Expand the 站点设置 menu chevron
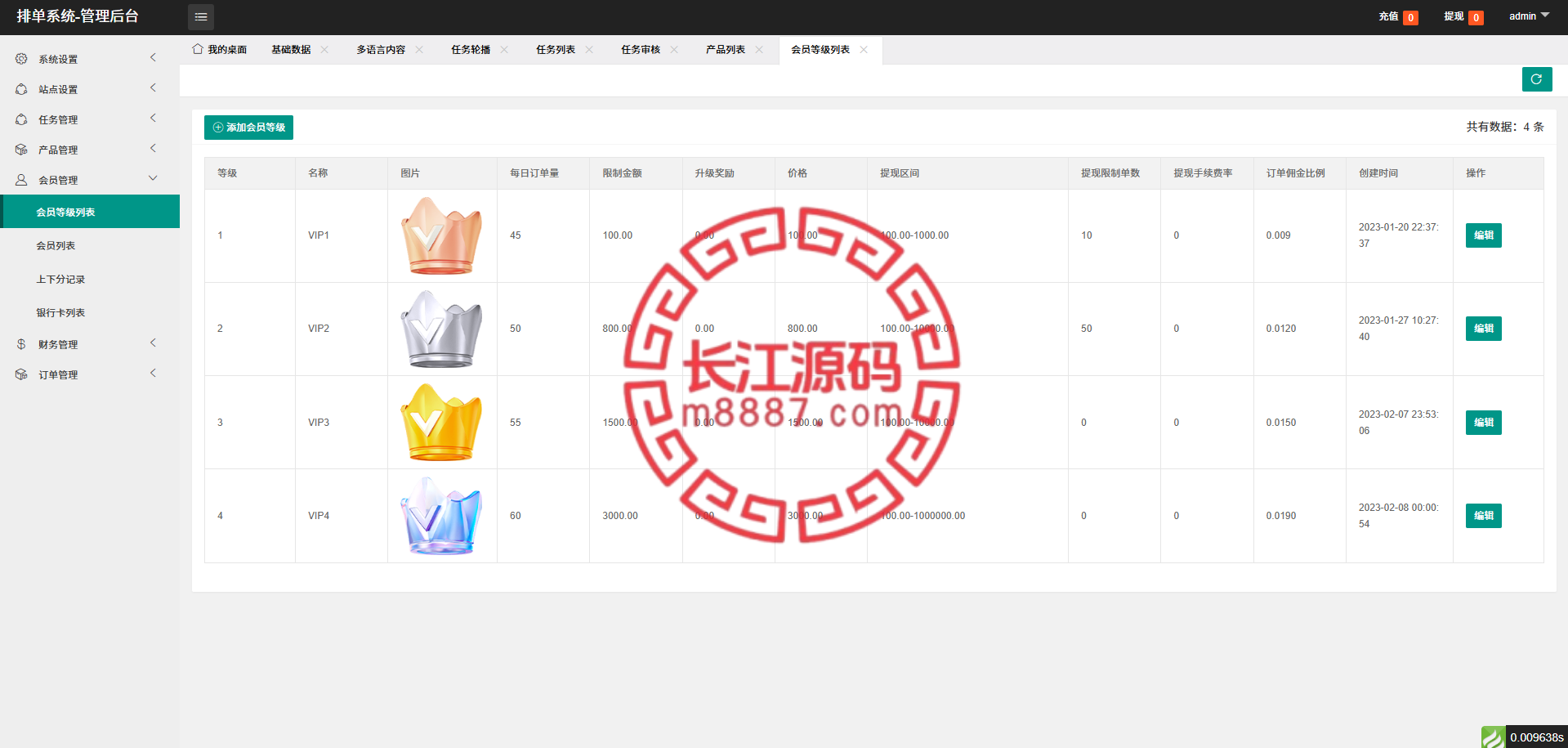The height and width of the screenshot is (748, 1568). (x=153, y=88)
